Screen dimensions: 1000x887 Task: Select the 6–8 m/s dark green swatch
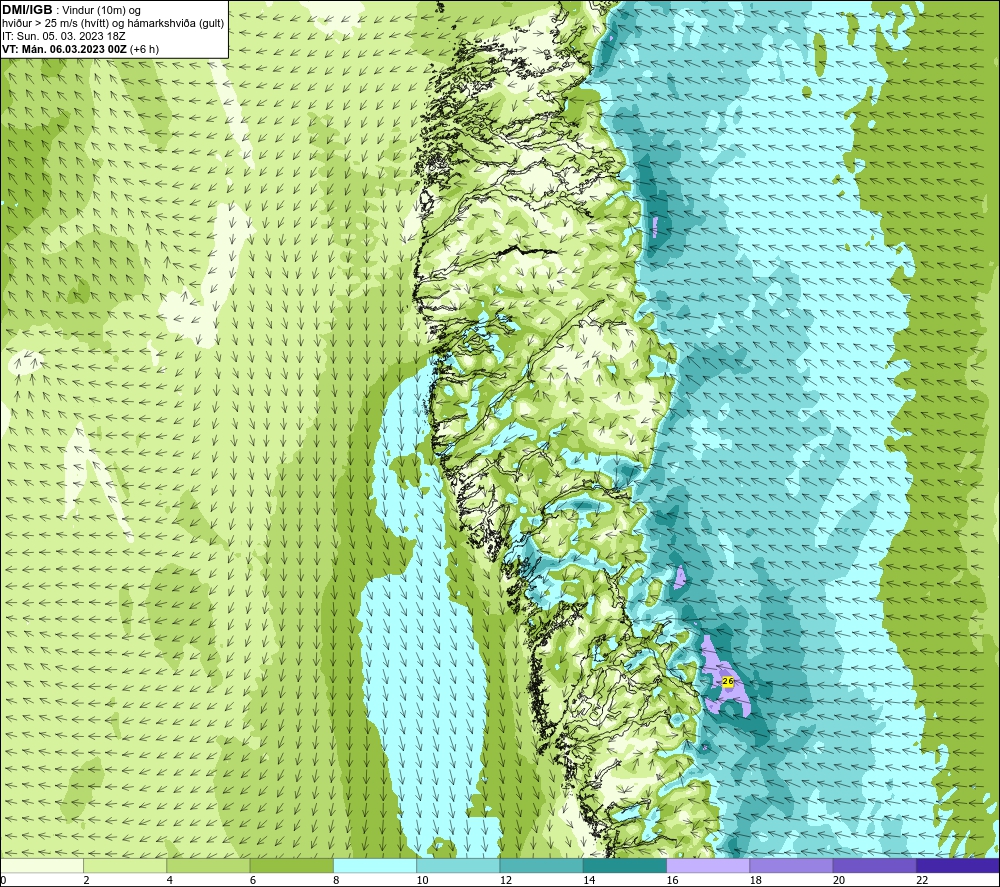[291, 866]
